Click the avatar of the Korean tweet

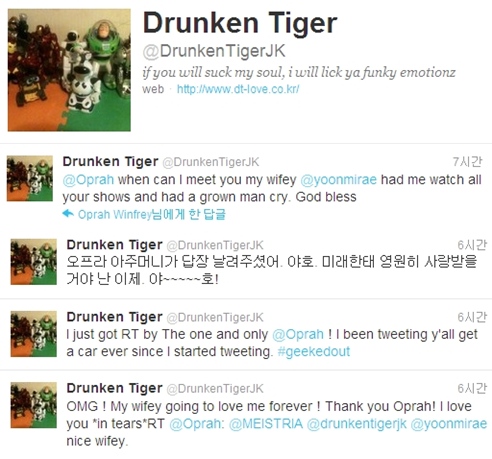pyautogui.click(x=34, y=262)
